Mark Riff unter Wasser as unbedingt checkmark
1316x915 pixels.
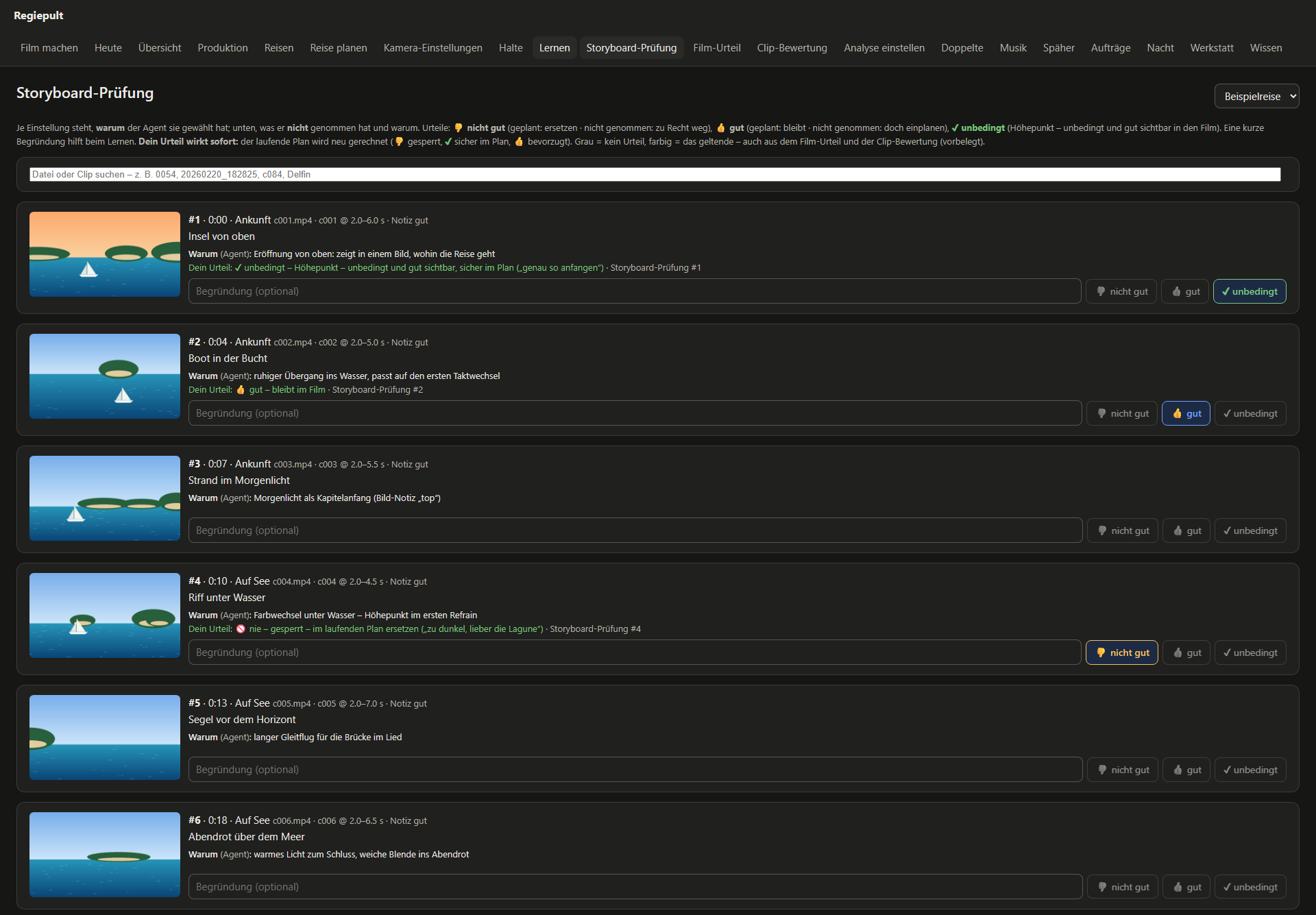tap(1250, 652)
